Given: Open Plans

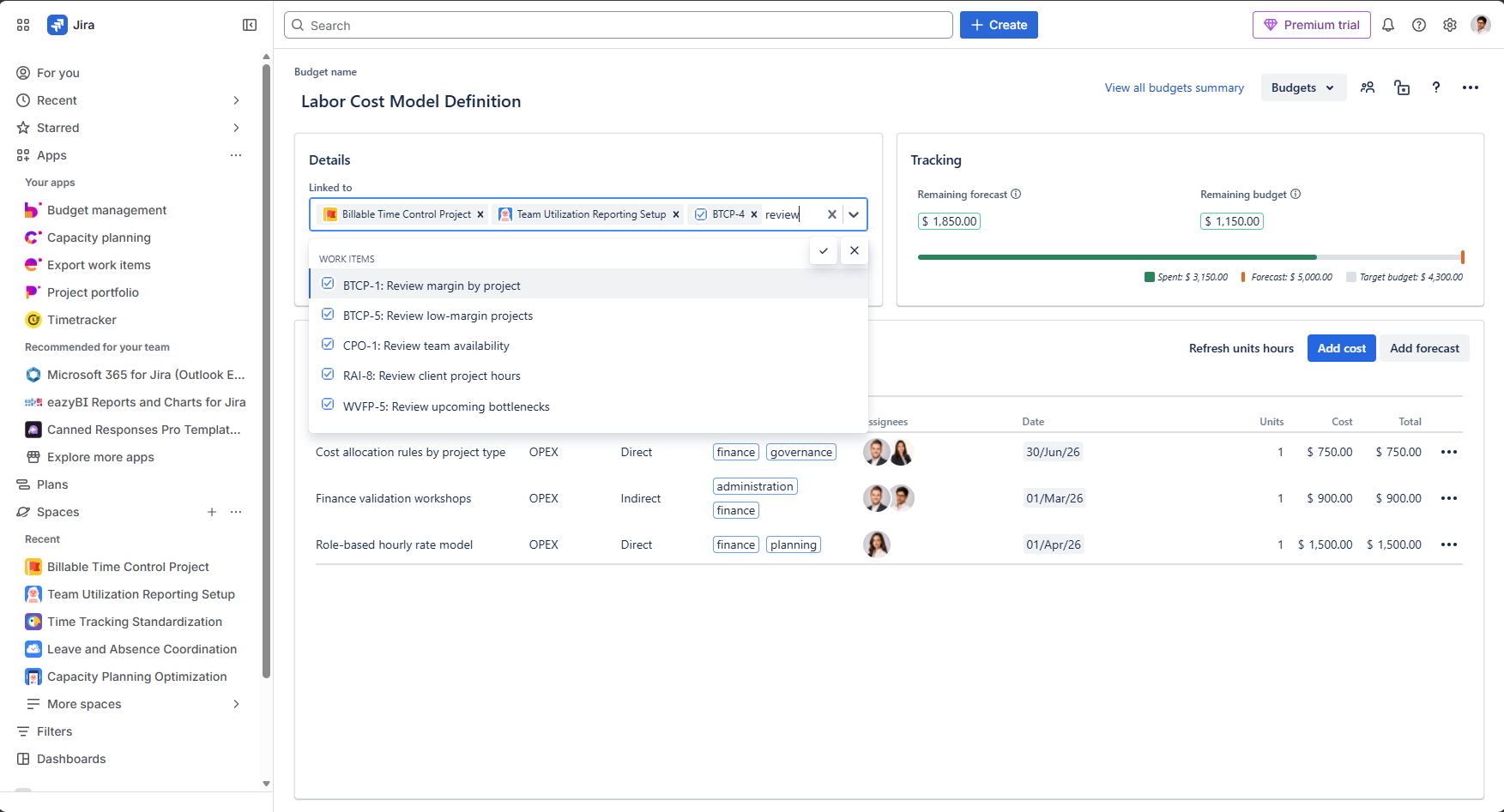Looking at the screenshot, I should click(51, 484).
